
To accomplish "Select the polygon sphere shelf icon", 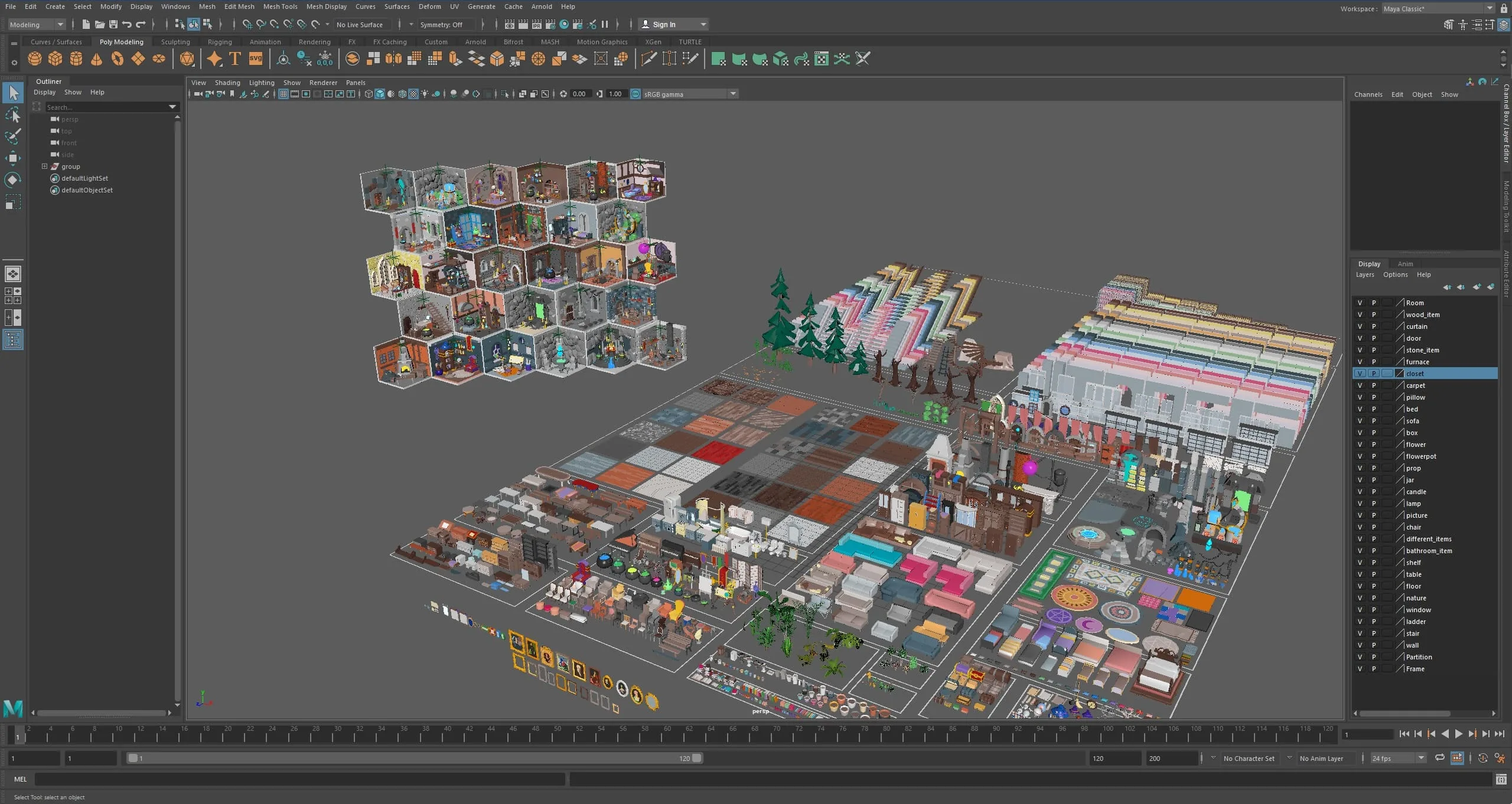I will pos(35,59).
